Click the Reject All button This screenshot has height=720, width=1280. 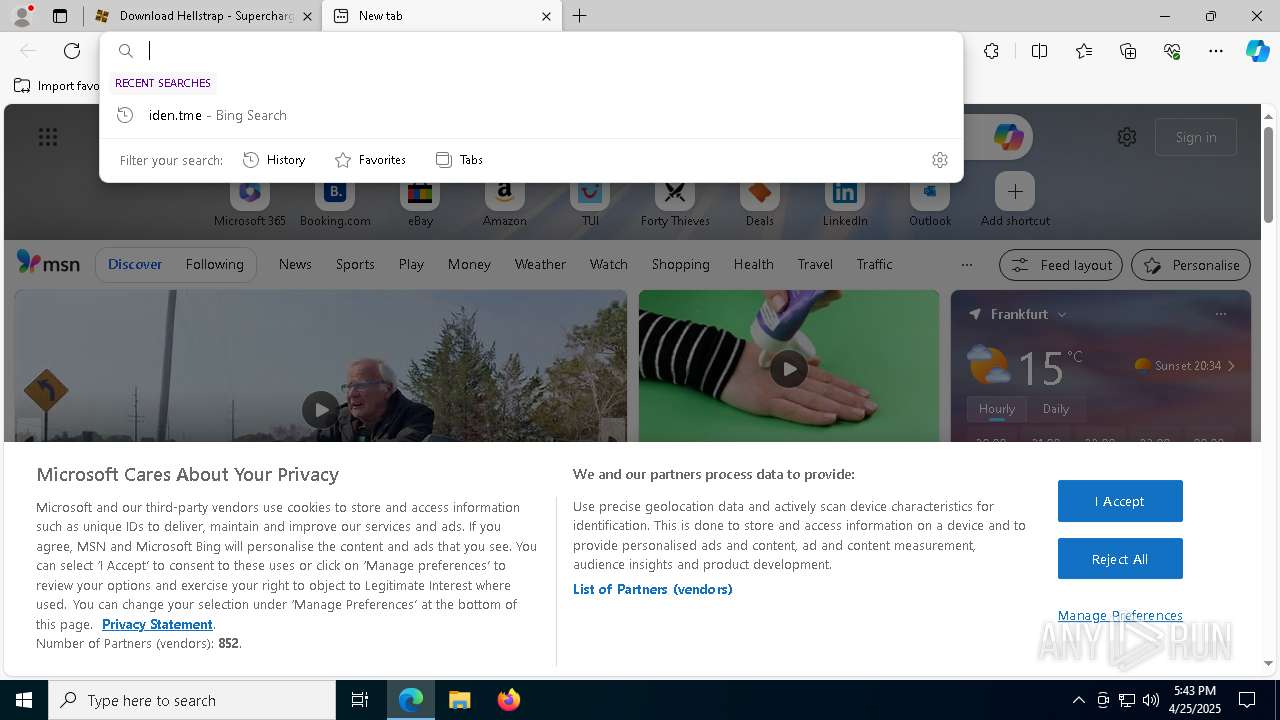coord(1120,559)
